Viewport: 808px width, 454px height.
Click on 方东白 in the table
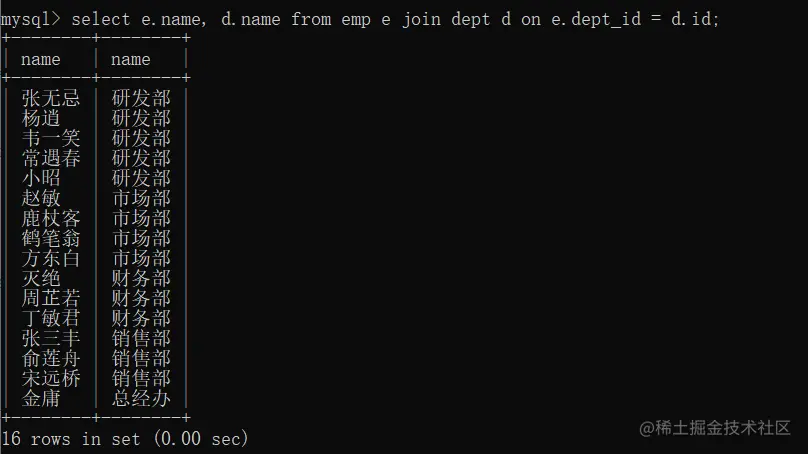[51, 258]
